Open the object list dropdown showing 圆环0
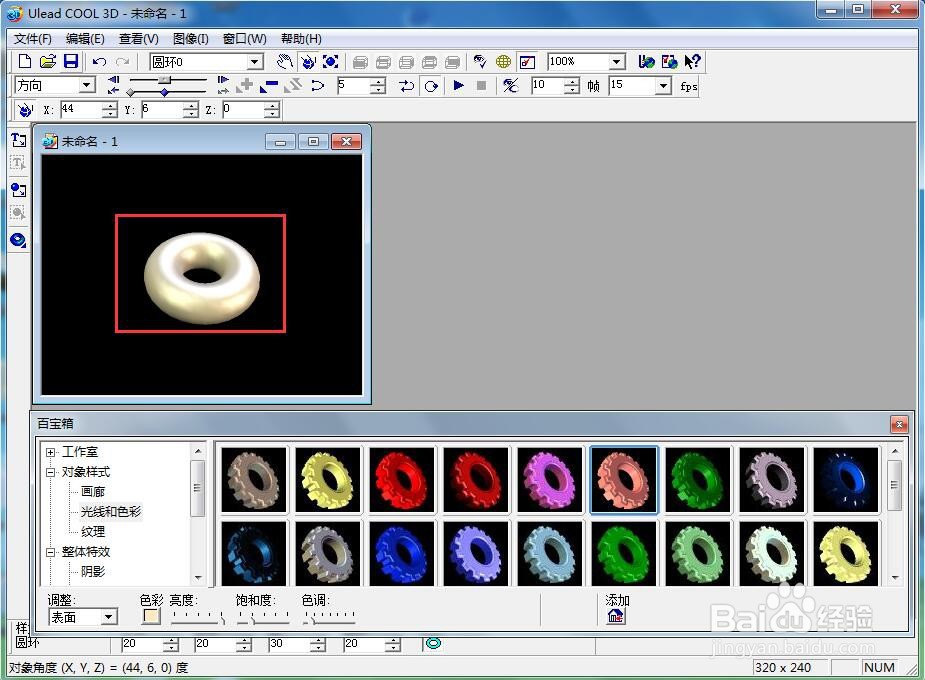This screenshot has height=680, width=925. pyautogui.click(x=255, y=61)
